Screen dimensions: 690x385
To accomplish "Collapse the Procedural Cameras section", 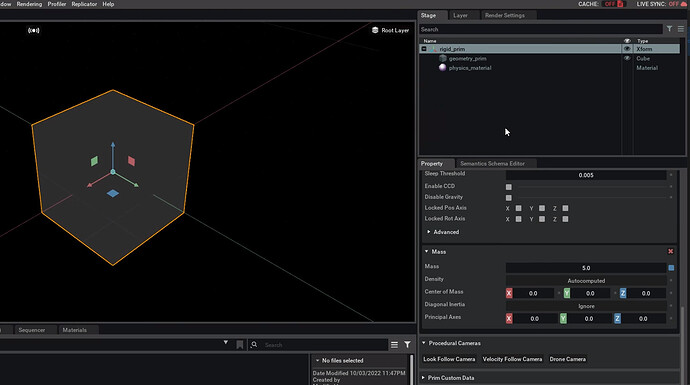I will click(424, 343).
